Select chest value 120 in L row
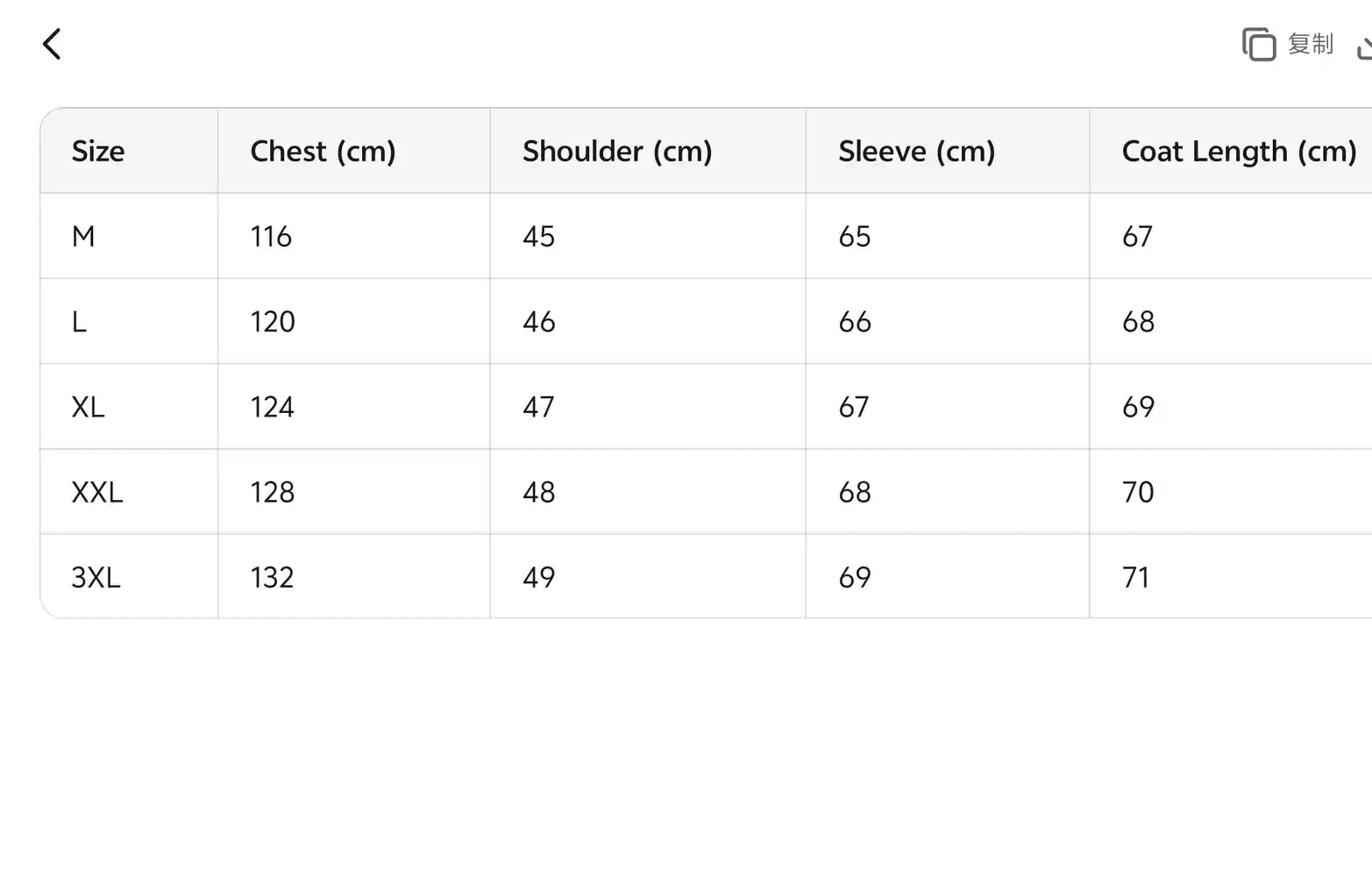Image resolution: width=1372 pixels, height=877 pixels. (x=273, y=322)
